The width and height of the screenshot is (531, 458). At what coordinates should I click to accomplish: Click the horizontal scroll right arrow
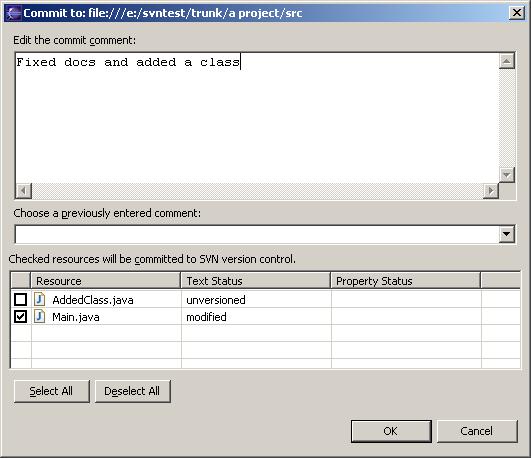491,191
